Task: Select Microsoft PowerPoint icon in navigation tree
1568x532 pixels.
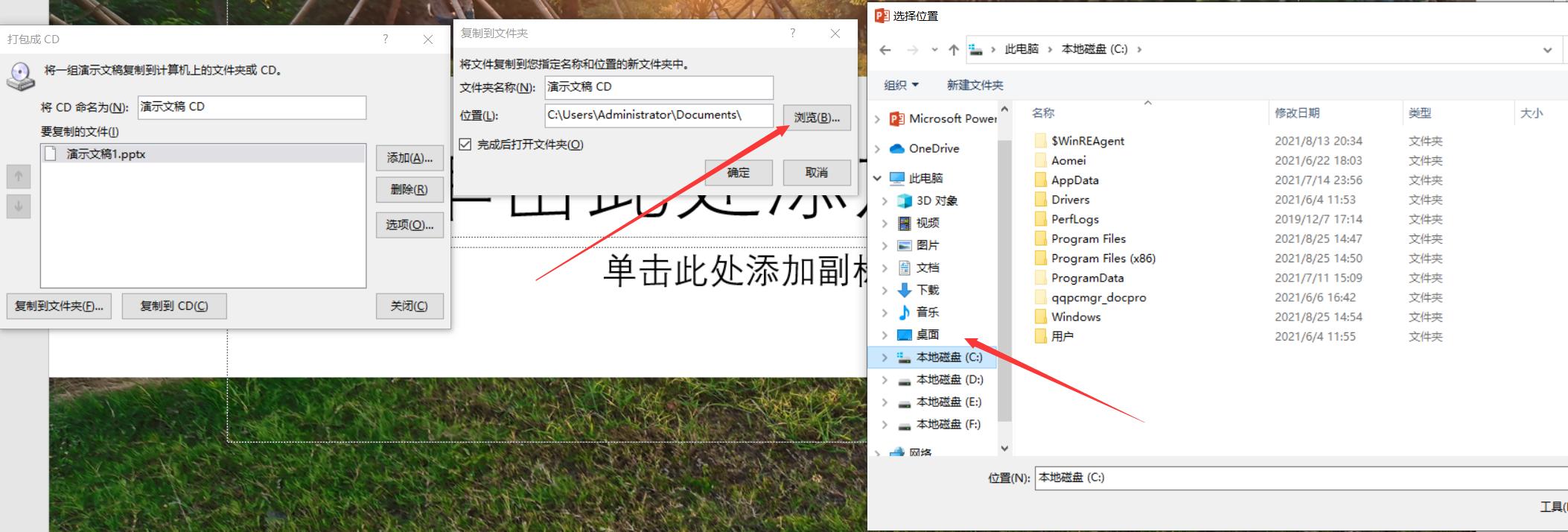Action: 897,118
